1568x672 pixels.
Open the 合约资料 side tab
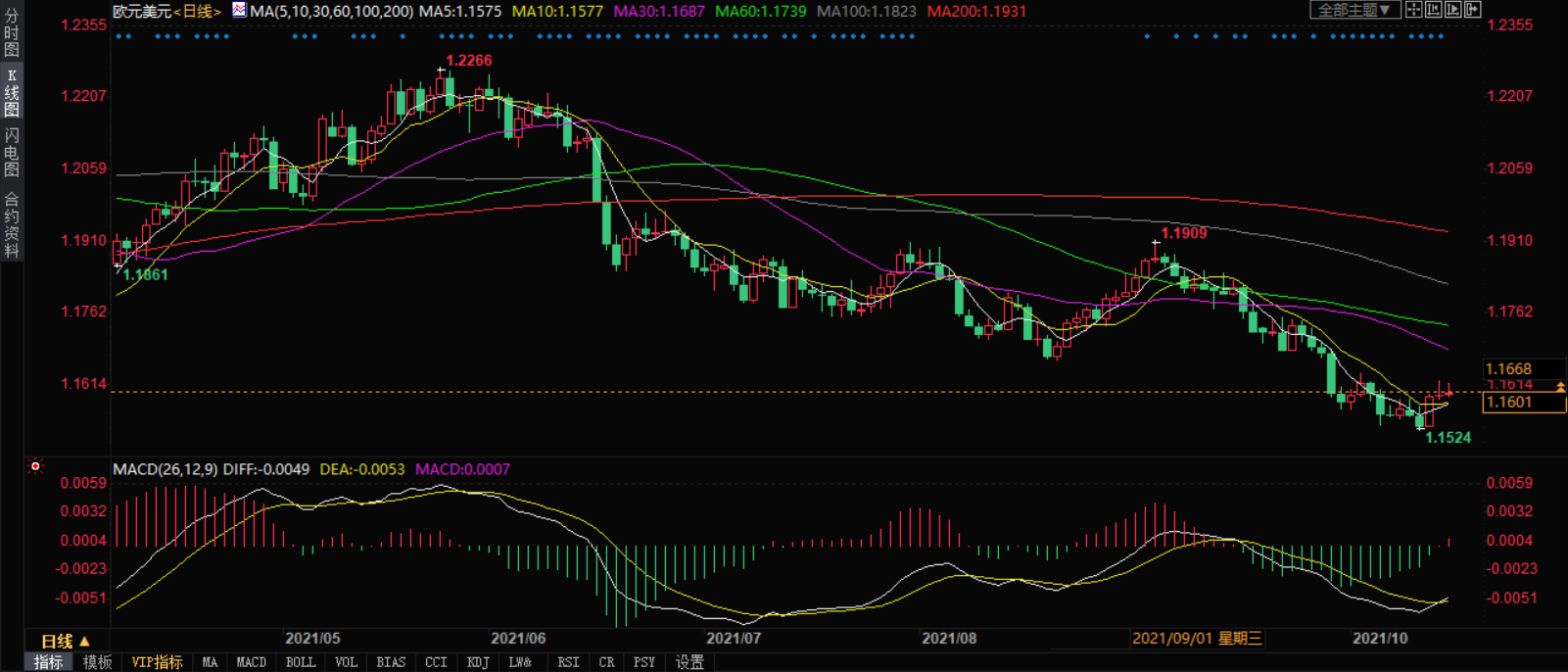coord(11,225)
